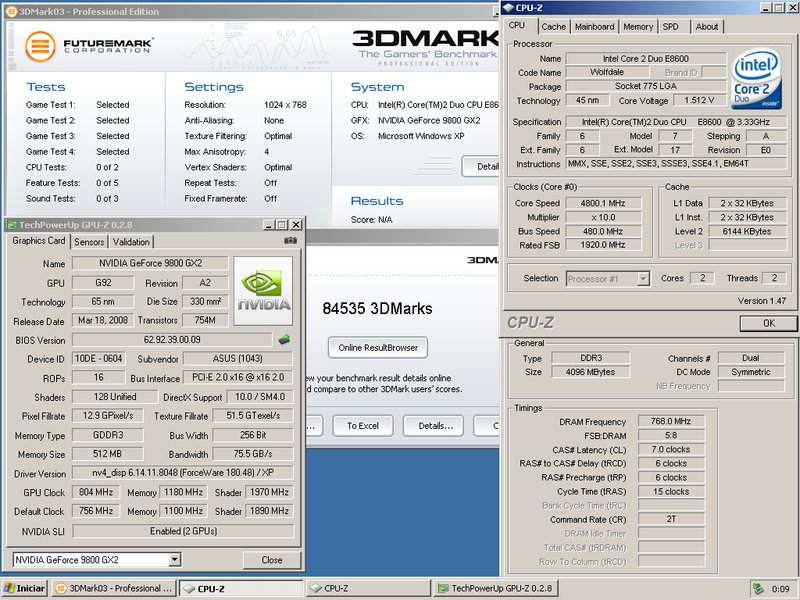The image size is (800, 600).
Task: Click the Level 2 cache value 6144 KBytes
Action: pos(746,231)
